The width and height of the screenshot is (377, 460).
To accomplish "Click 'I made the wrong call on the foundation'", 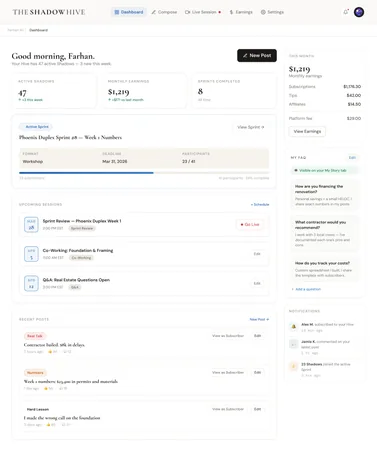I will [62, 418].
